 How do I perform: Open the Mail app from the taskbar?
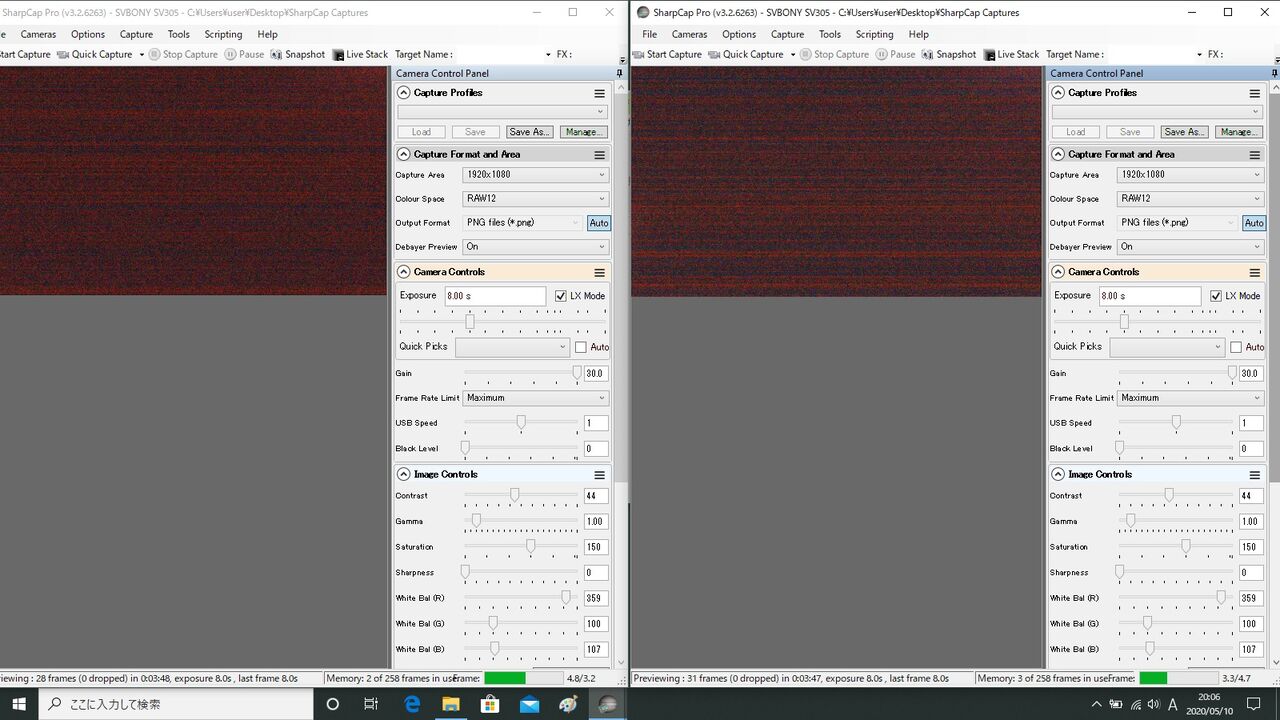click(x=528, y=704)
